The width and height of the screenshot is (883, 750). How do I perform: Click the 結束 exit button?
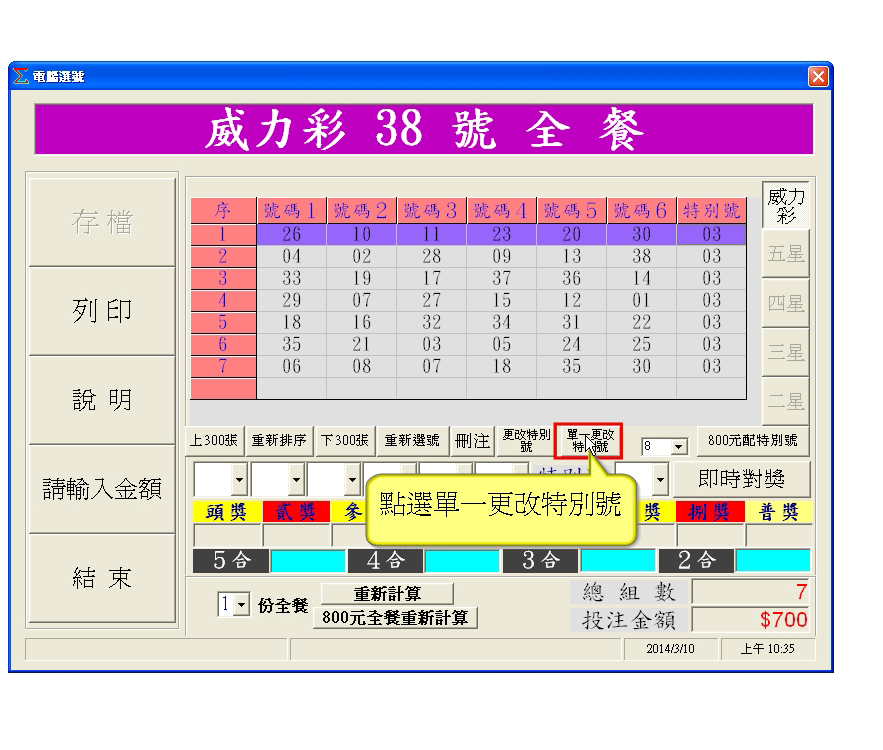tap(102, 578)
